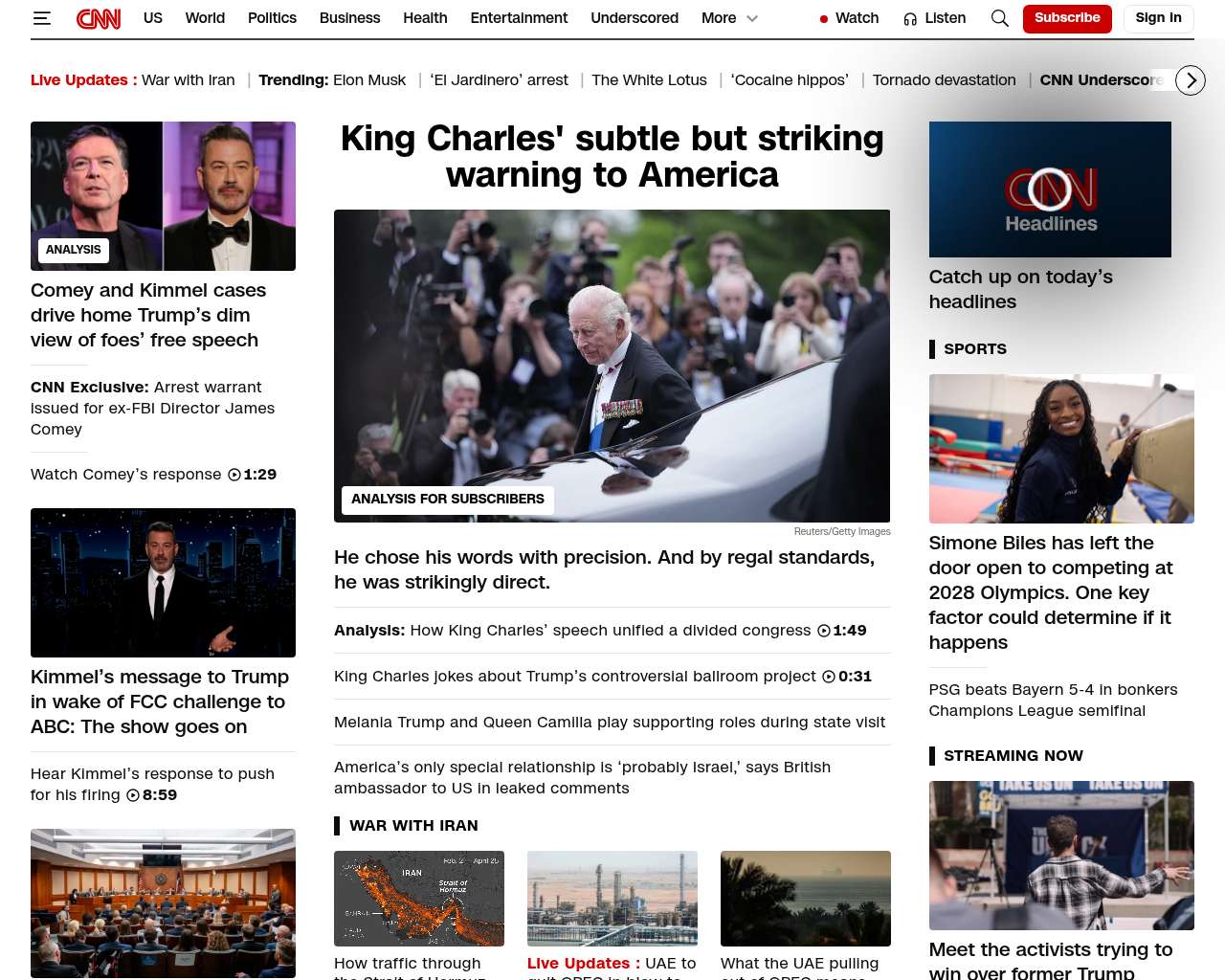Image resolution: width=1225 pixels, height=980 pixels.
Task: Click the red live dot beside Watch
Action: pyautogui.click(x=824, y=19)
